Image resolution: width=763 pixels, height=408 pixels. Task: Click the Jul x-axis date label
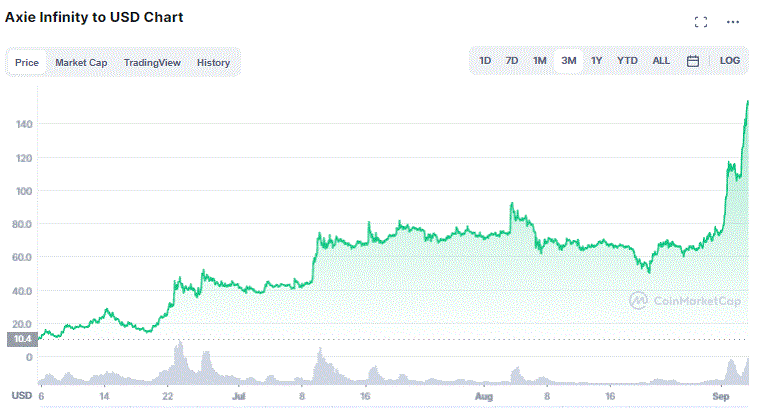pos(238,396)
